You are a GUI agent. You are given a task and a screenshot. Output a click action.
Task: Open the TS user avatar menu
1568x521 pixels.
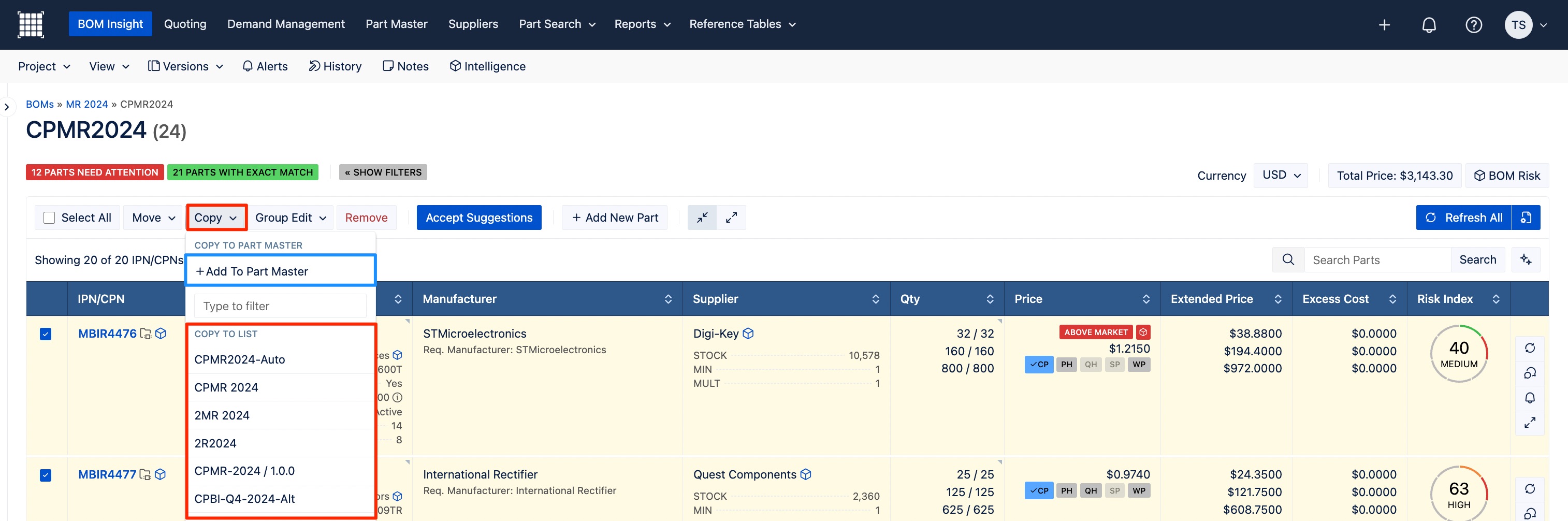[1518, 25]
